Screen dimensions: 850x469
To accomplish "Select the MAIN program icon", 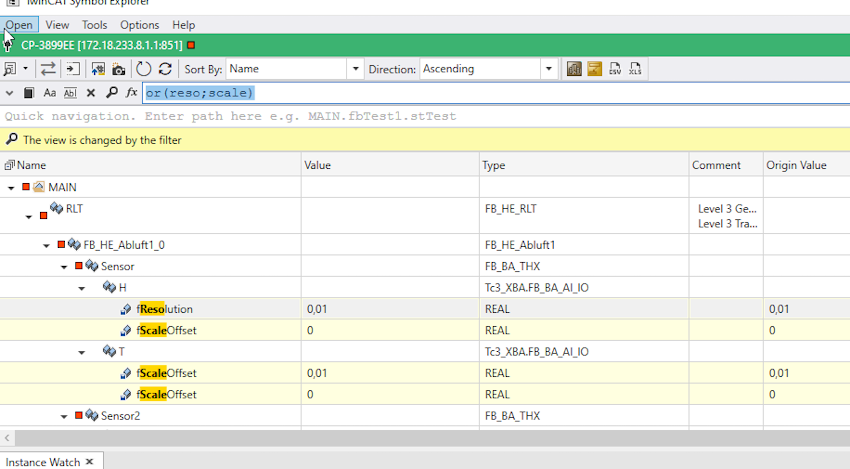I will click(x=38, y=187).
